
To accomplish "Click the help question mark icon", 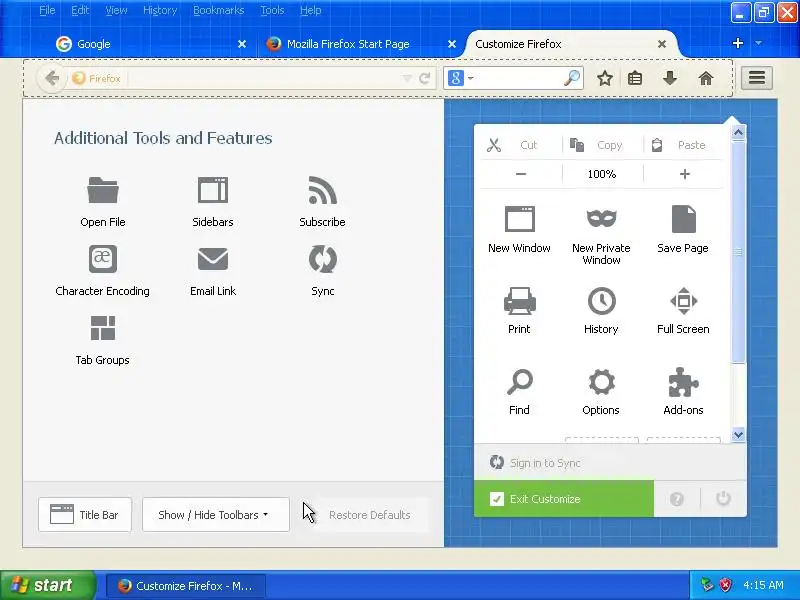I will (677, 499).
